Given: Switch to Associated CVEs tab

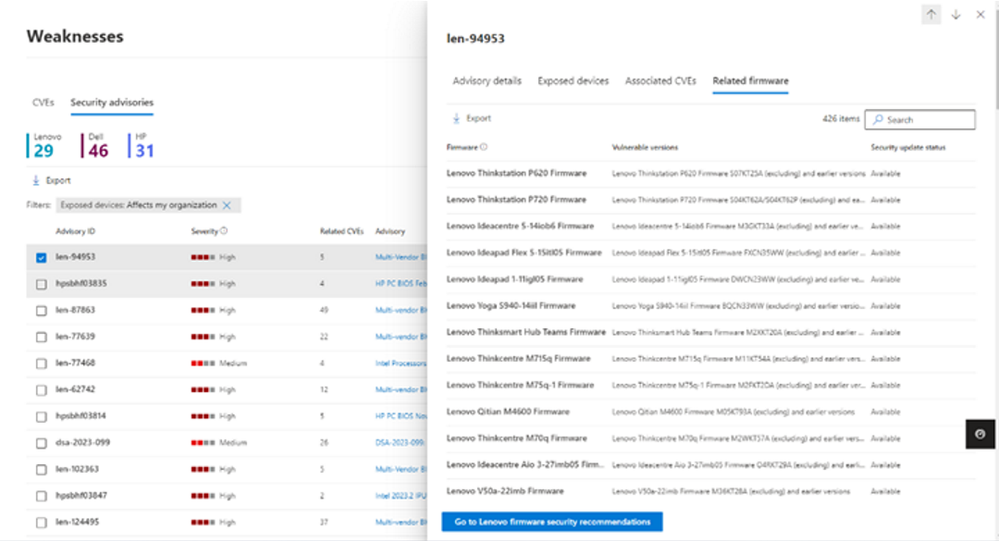Looking at the screenshot, I should pos(660,81).
